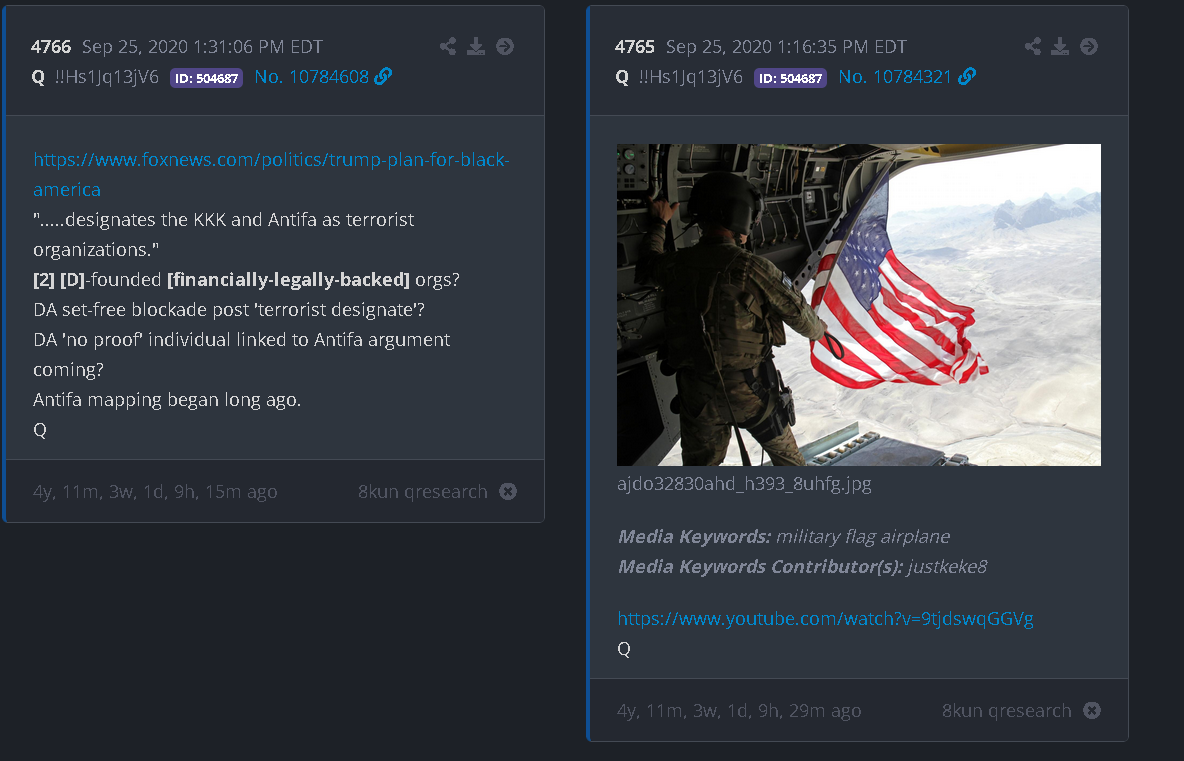
Task: Click the timestamp Sep 25, 2020 1:31:06 PM EDT
Action: [x=202, y=47]
